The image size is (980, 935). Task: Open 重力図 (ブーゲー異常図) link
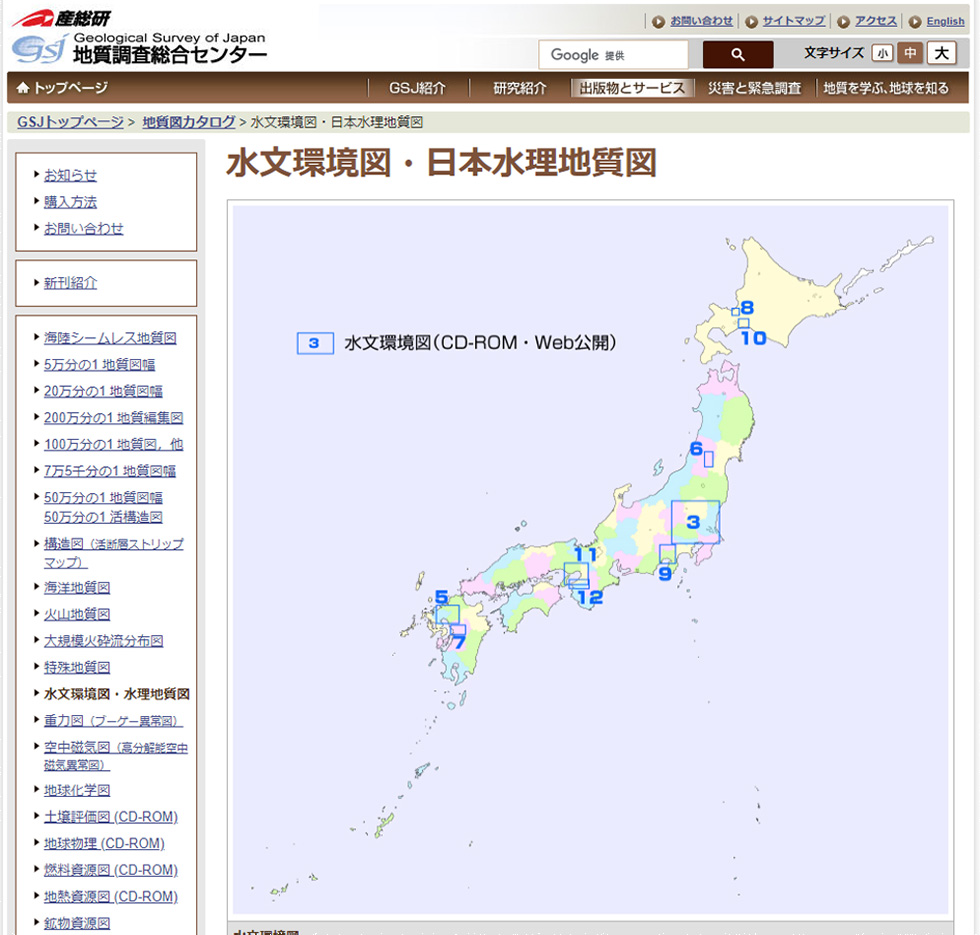pos(113,721)
